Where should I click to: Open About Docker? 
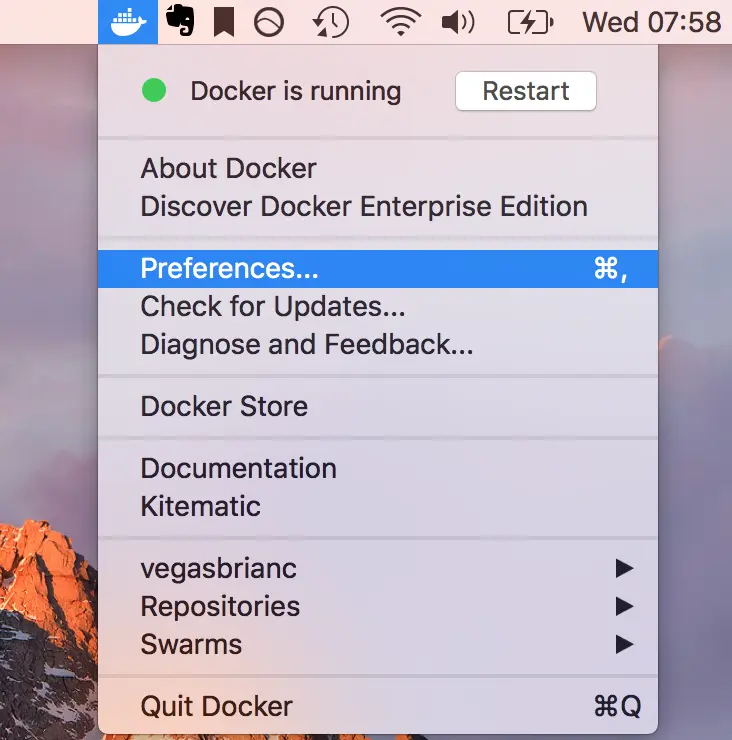378,168
